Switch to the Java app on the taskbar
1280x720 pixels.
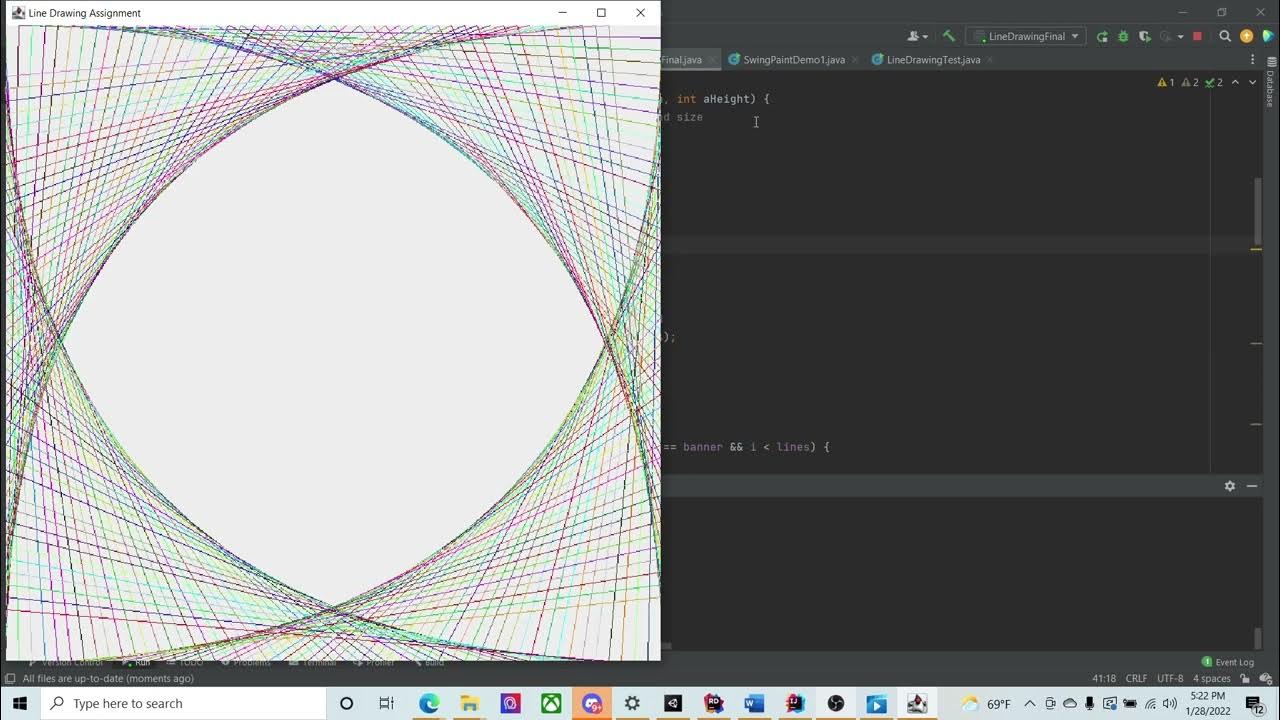917,703
